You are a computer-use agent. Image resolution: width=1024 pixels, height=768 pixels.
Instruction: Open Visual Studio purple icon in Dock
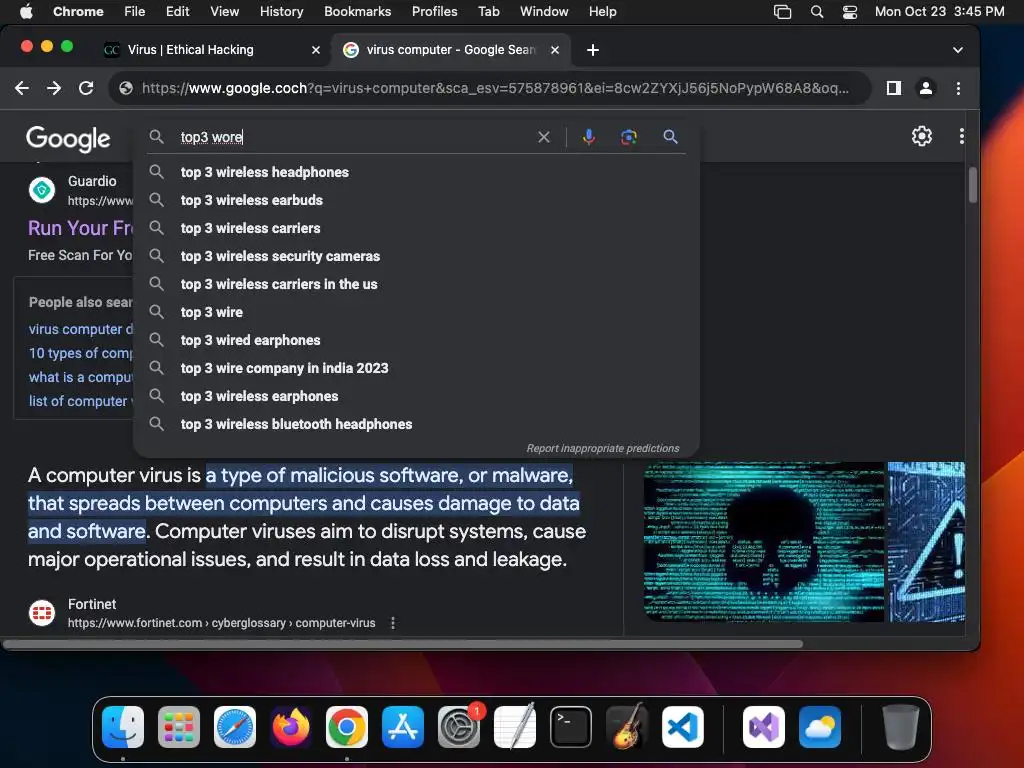[x=763, y=727]
